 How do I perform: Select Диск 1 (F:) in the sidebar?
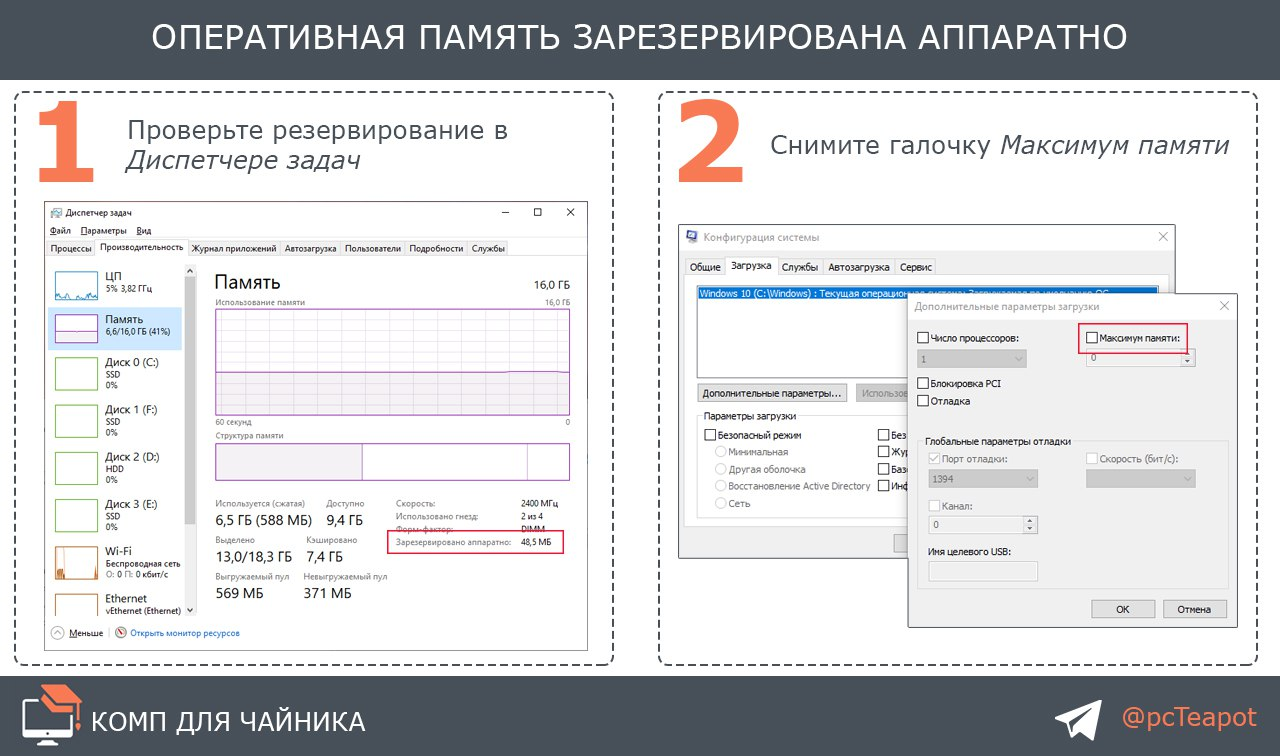coord(115,421)
